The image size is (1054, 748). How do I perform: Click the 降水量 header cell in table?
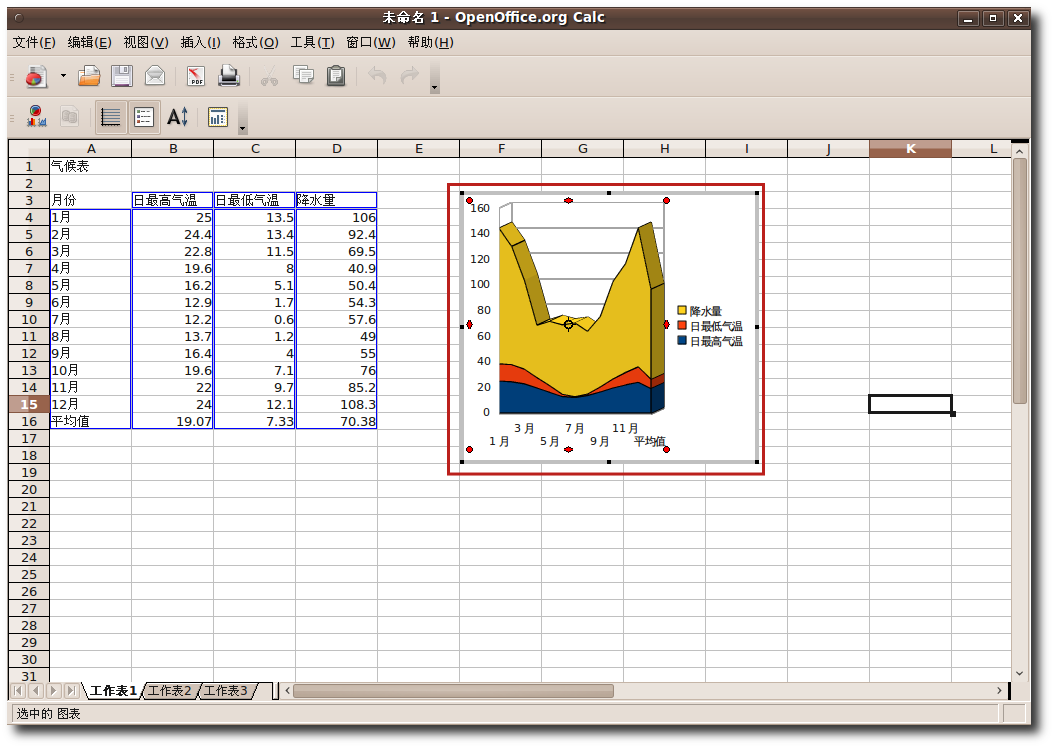point(336,200)
